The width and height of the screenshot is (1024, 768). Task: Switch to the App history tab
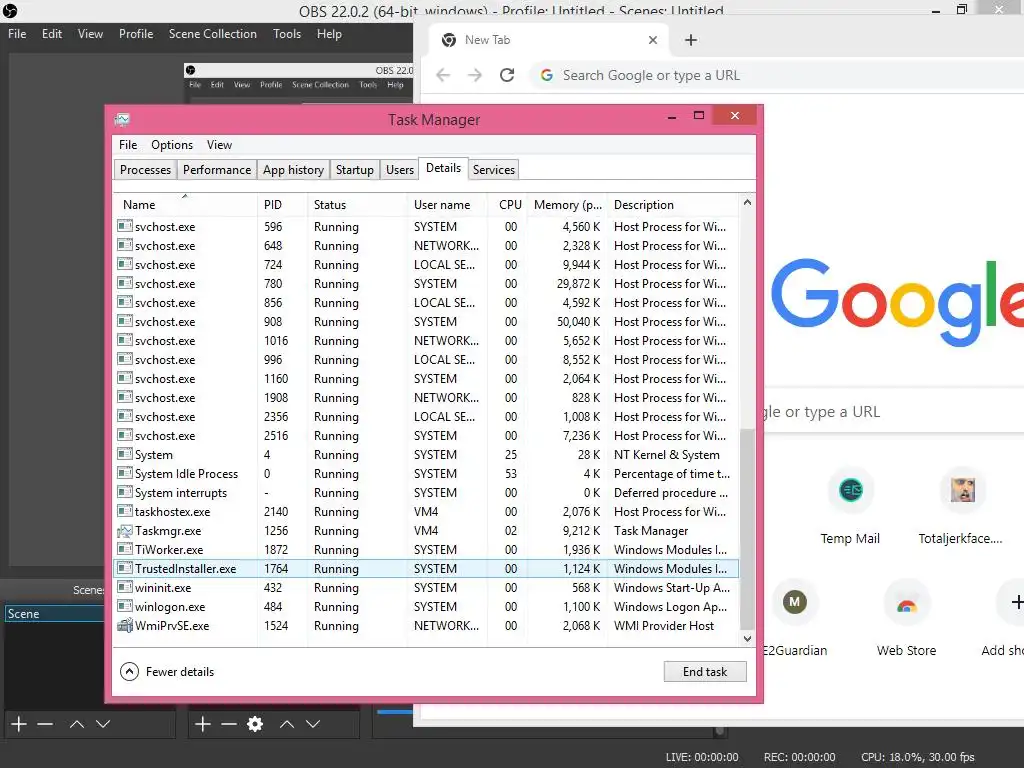293,170
